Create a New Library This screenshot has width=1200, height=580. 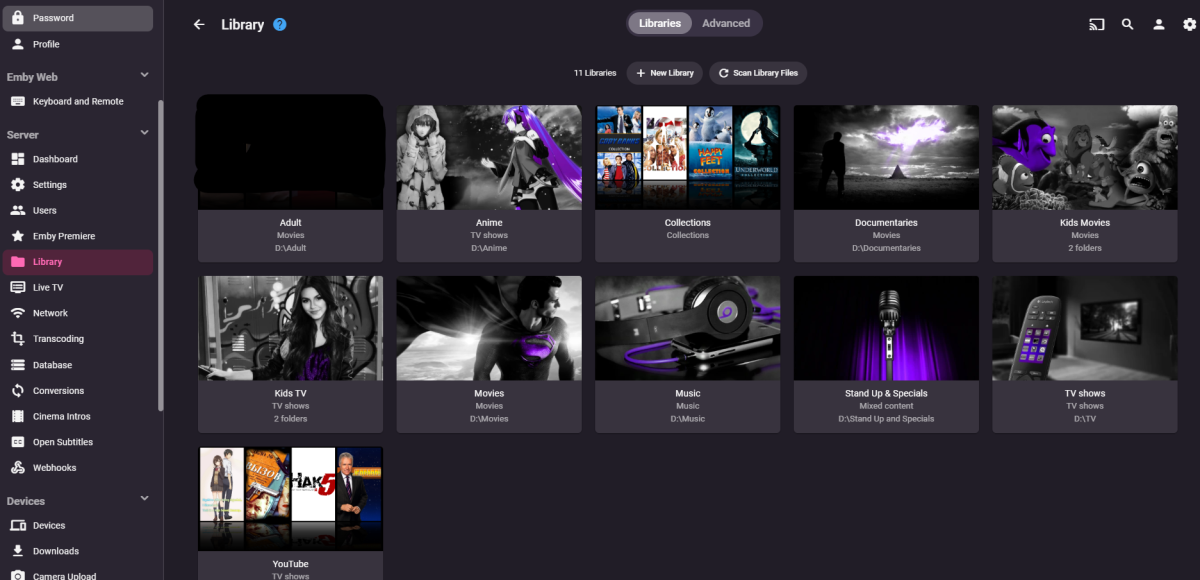click(664, 72)
